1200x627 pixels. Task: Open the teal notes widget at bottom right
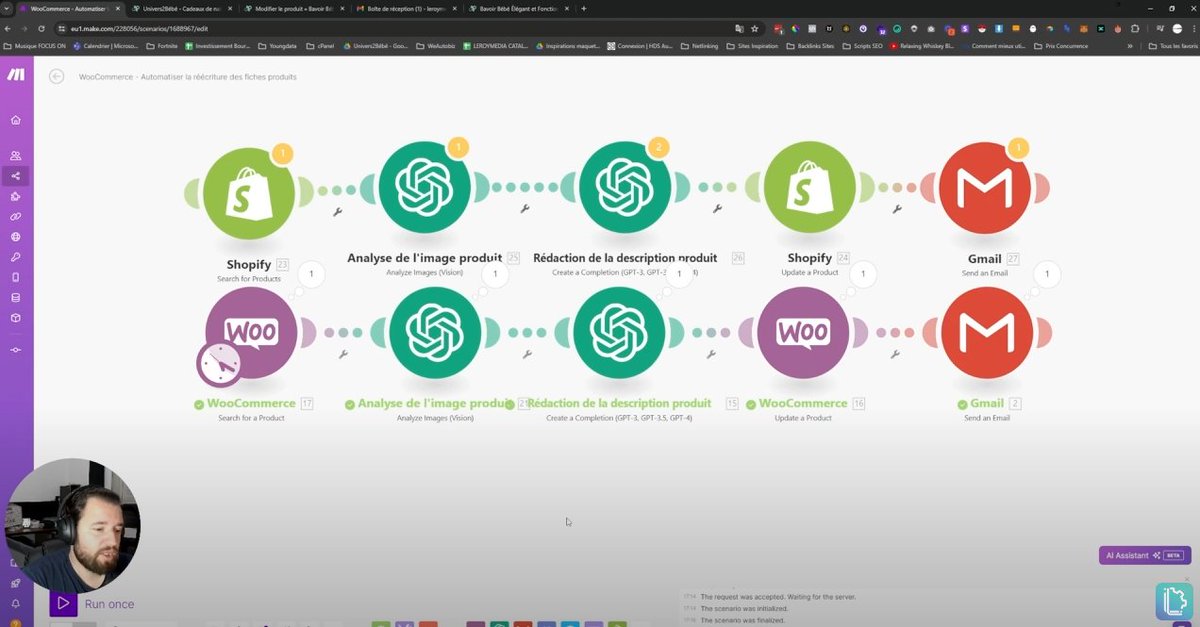click(x=1175, y=600)
